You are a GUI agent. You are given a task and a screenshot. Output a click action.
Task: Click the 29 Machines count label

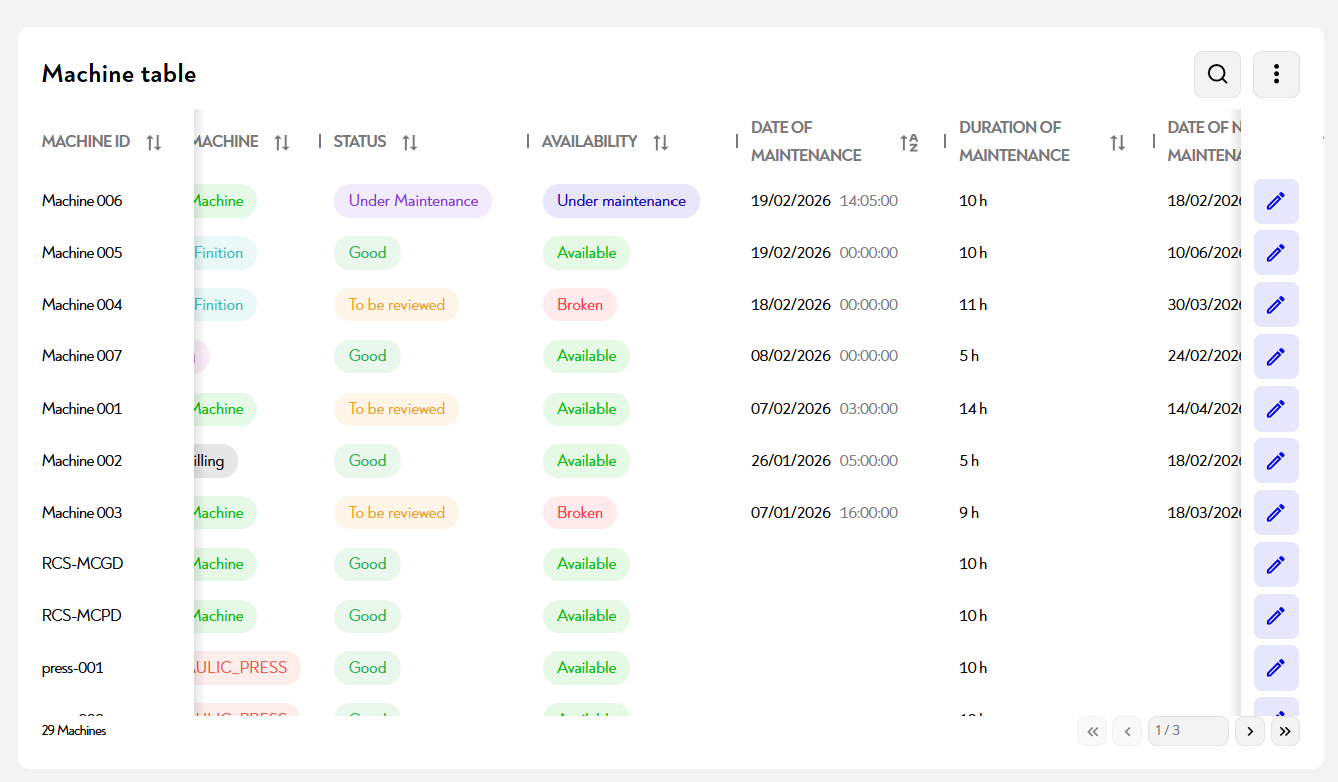tap(74, 731)
